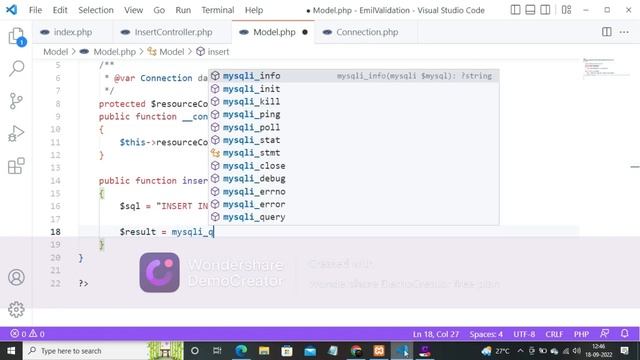Open the Windows Start button

tap(11, 351)
